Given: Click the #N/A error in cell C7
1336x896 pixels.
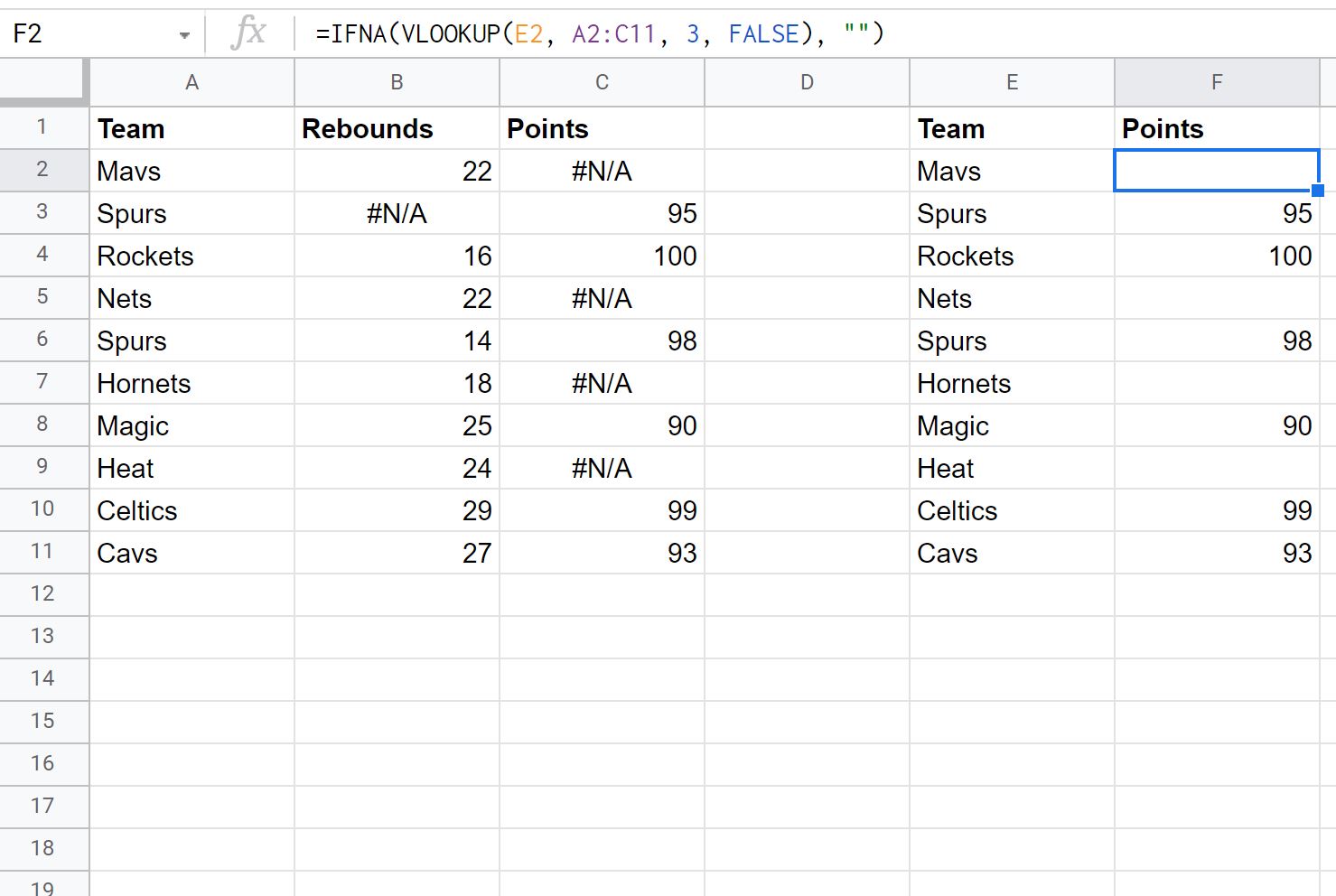Looking at the screenshot, I should pyautogui.click(x=602, y=384).
